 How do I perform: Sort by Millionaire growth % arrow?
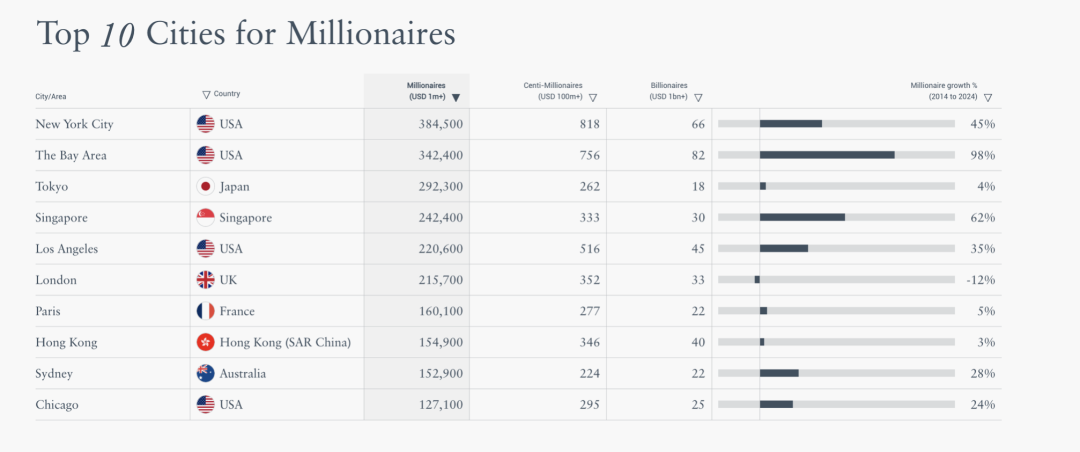coord(988,97)
